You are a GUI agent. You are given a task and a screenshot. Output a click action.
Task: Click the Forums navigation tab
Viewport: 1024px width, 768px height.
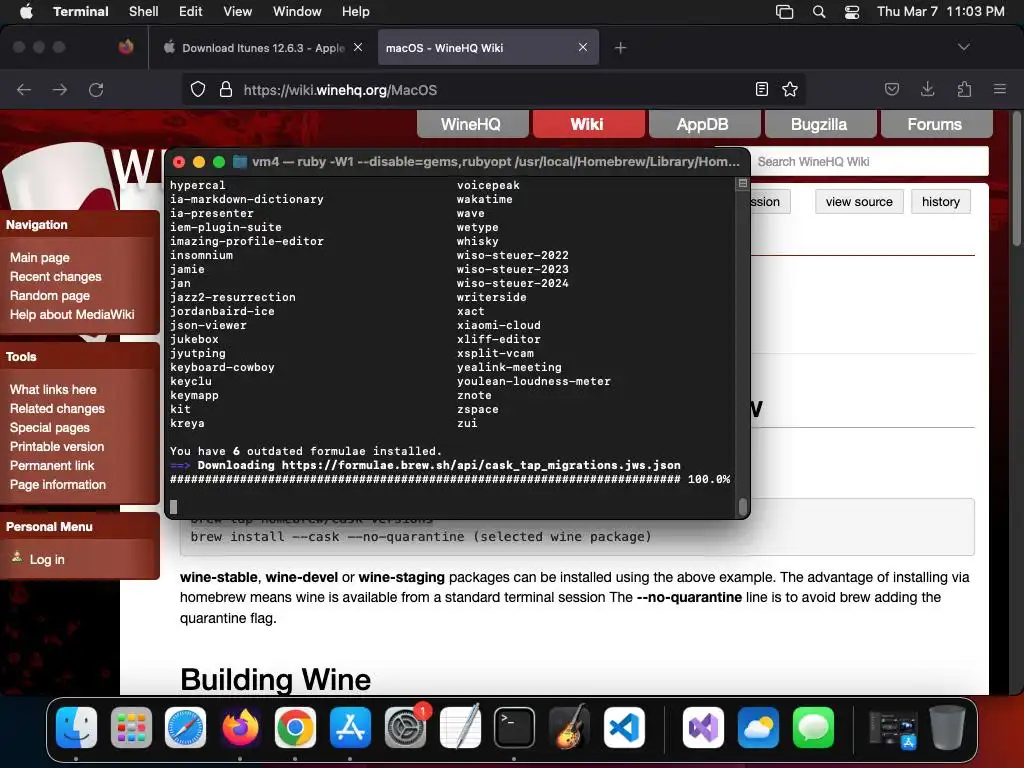[936, 124]
